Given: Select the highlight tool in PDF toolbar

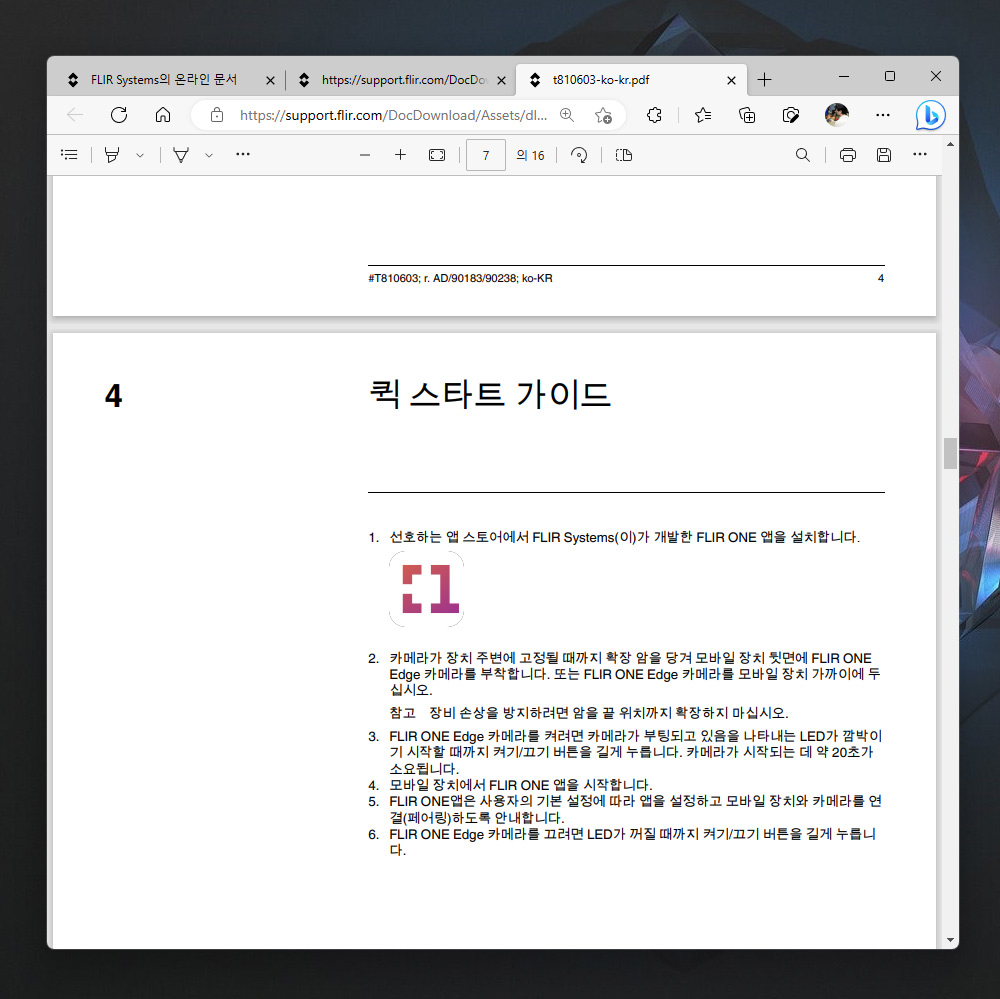Looking at the screenshot, I should click(112, 154).
